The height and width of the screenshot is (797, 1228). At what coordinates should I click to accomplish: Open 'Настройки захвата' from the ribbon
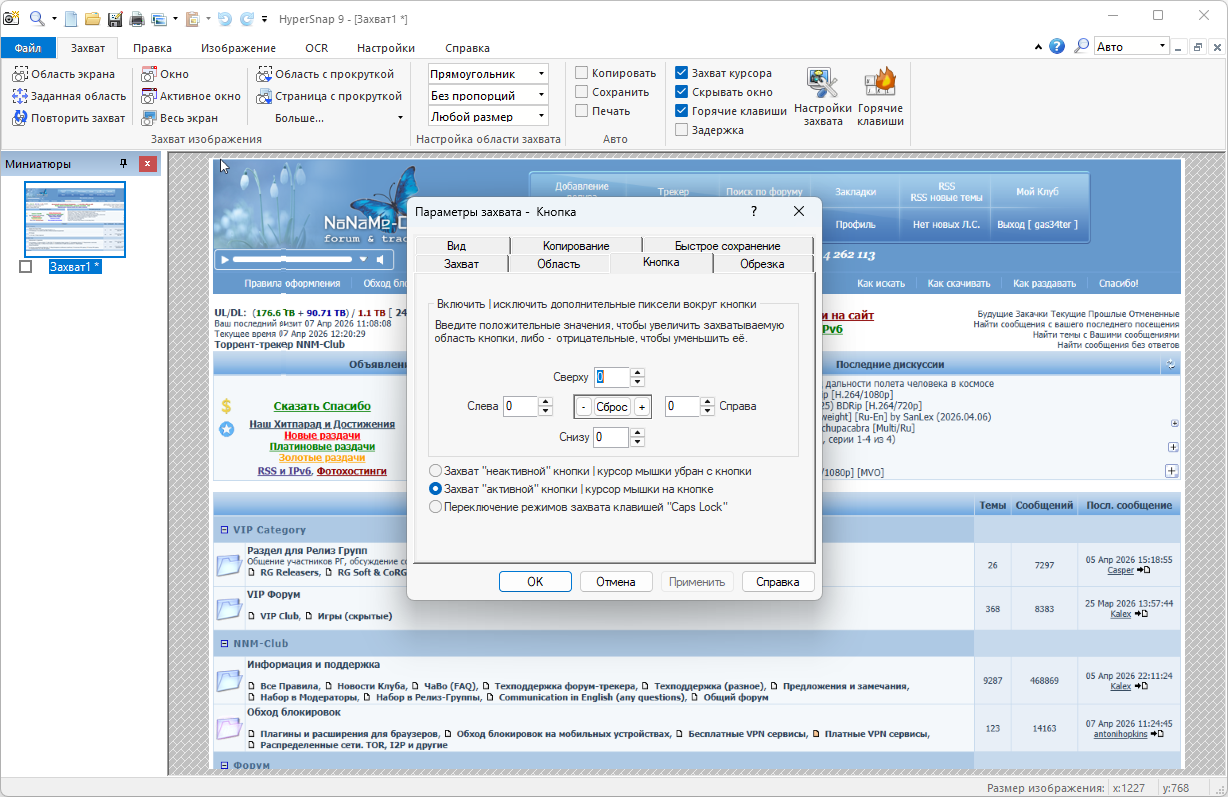pyautogui.click(x=823, y=97)
